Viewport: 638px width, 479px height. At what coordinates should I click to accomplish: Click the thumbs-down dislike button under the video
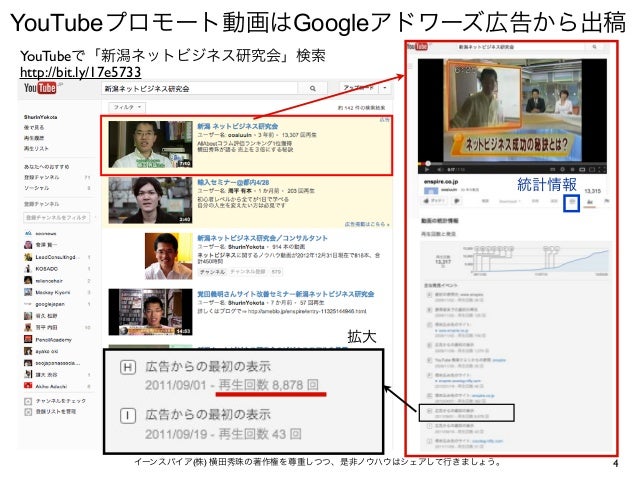pos(457,201)
